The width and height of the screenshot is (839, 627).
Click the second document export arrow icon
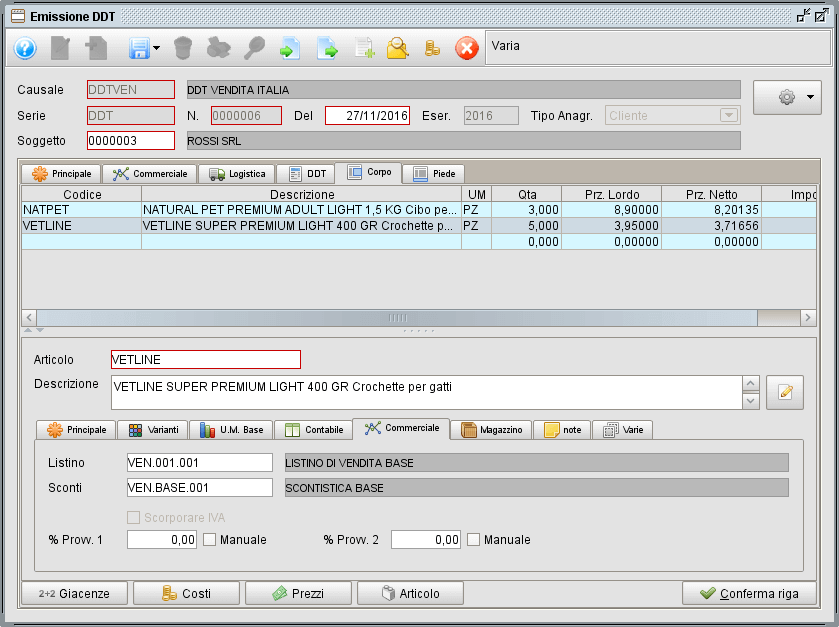[x=327, y=48]
